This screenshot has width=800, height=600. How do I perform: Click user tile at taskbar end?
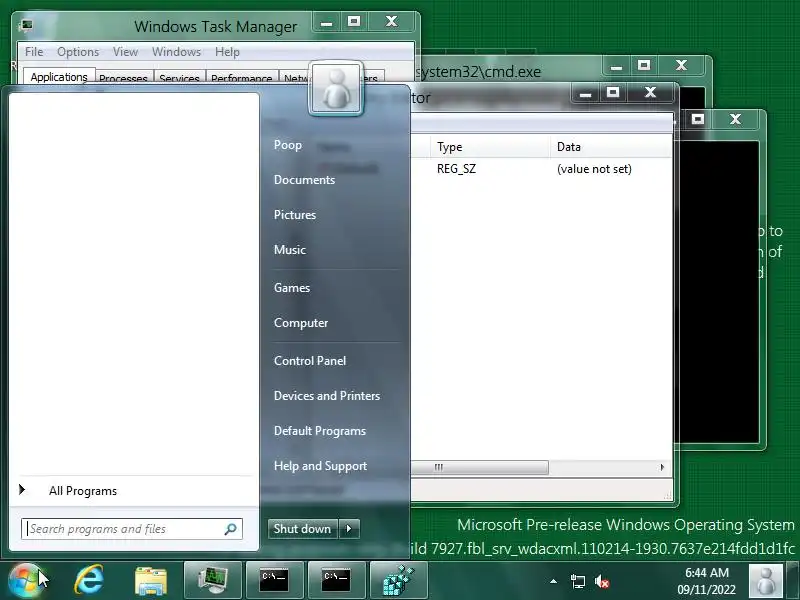[x=766, y=581]
